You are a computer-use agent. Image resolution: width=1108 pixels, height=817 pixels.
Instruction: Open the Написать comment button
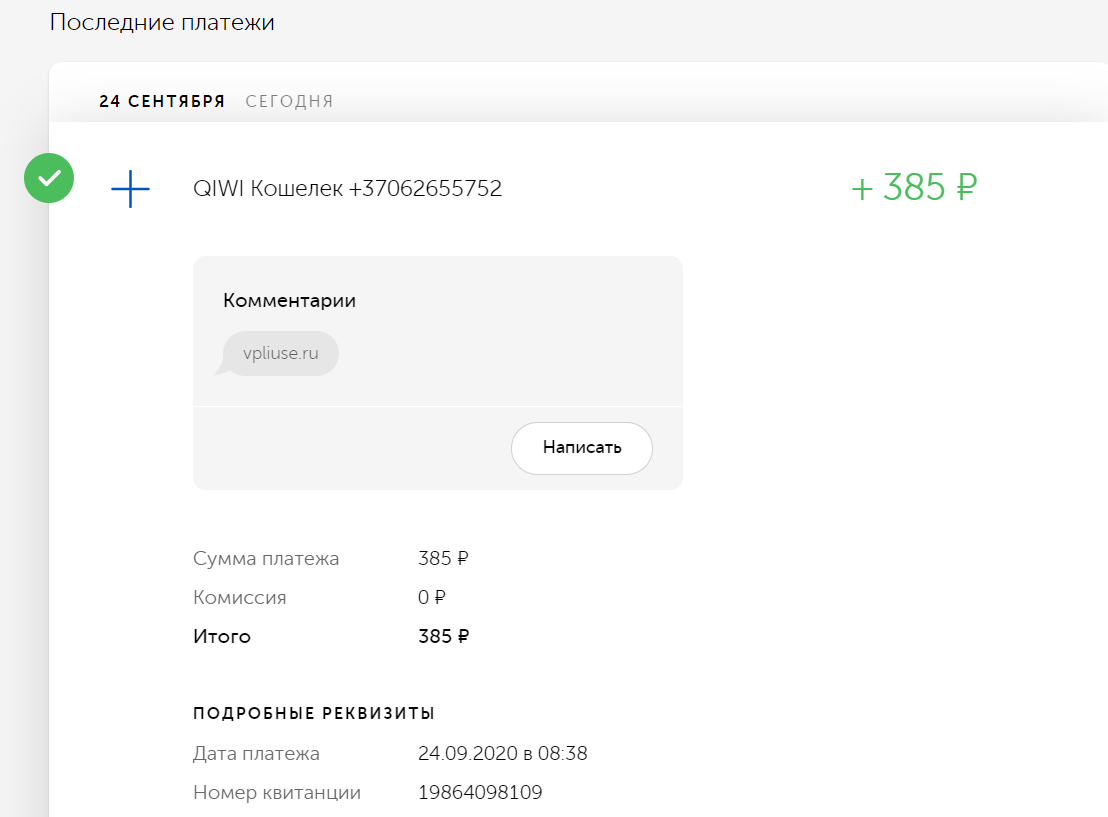point(582,448)
